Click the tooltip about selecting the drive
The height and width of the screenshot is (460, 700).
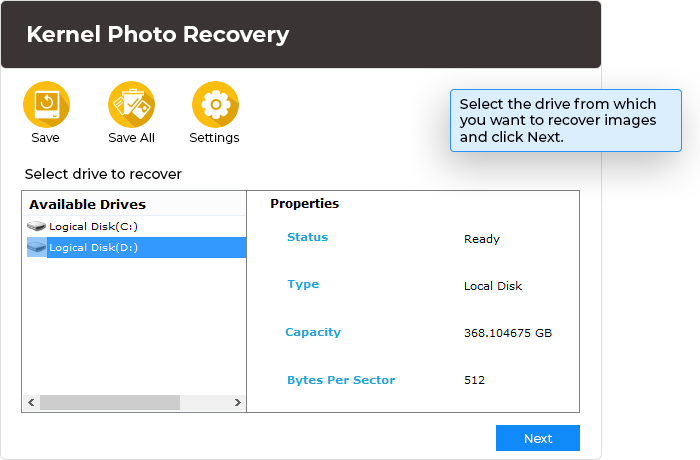pyautogui.click(x=566, y=121)
